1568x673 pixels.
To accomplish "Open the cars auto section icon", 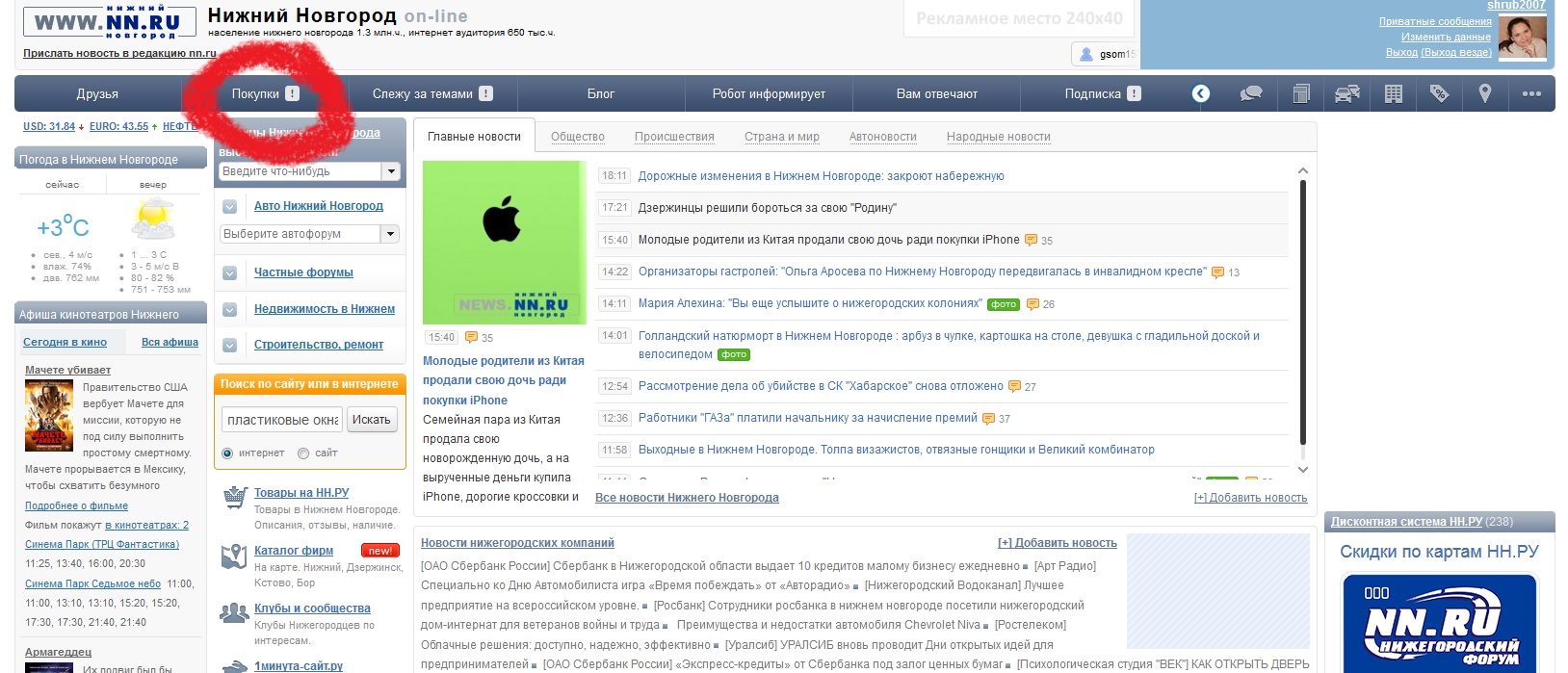I will tap(1347, 93).
